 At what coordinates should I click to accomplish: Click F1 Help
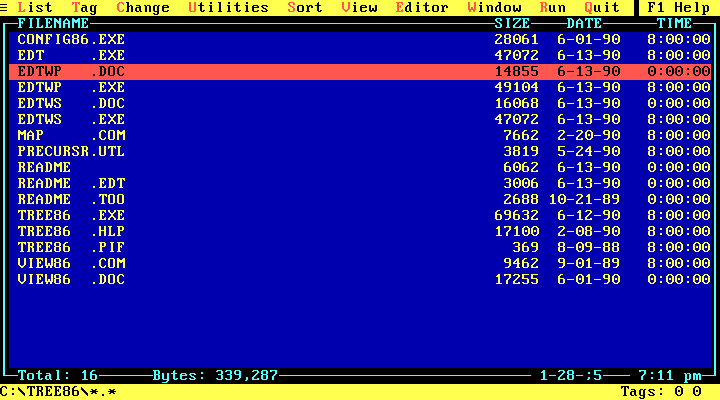point(679,8)
